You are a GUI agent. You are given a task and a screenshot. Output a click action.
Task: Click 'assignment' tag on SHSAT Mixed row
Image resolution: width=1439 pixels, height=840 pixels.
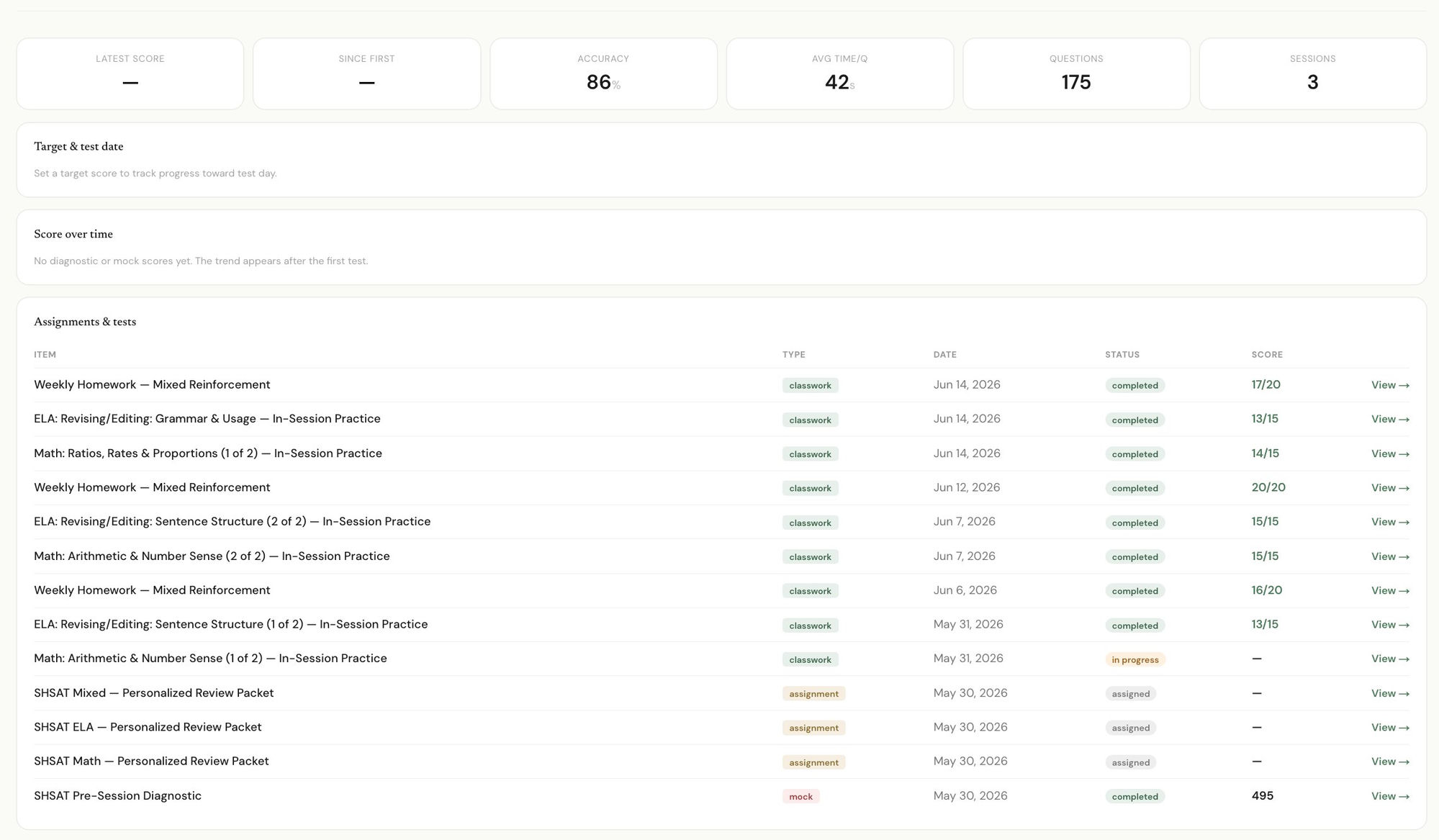813,694
